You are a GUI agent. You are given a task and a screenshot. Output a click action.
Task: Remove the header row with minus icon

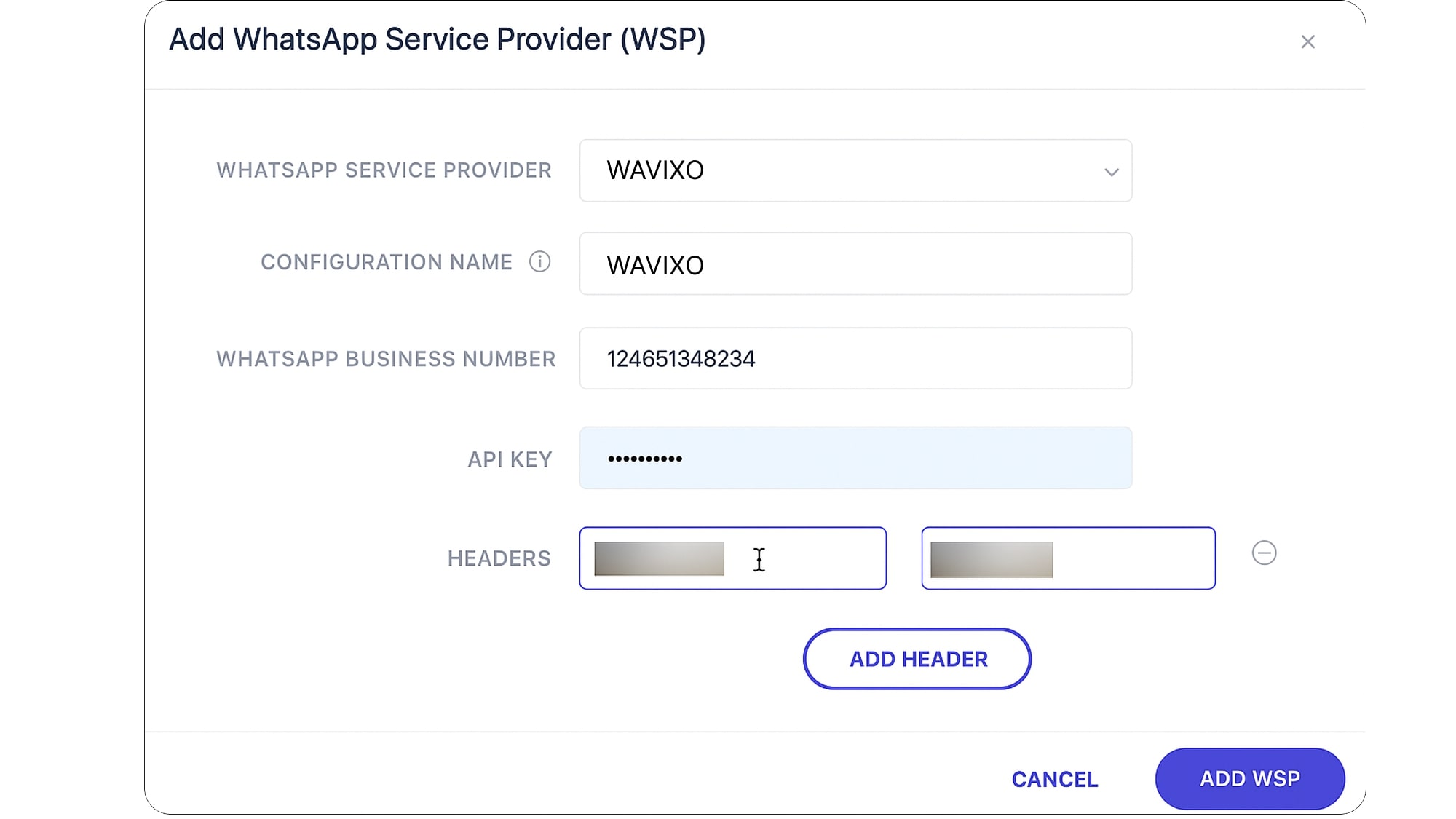[x=1264, y=553]
